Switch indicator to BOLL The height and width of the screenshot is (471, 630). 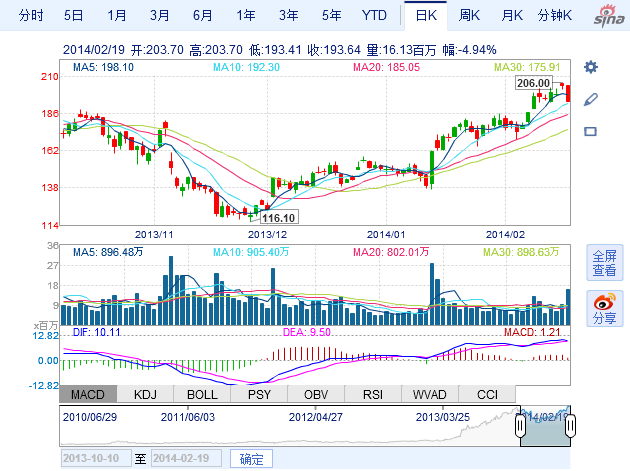(x=202, y=394)
